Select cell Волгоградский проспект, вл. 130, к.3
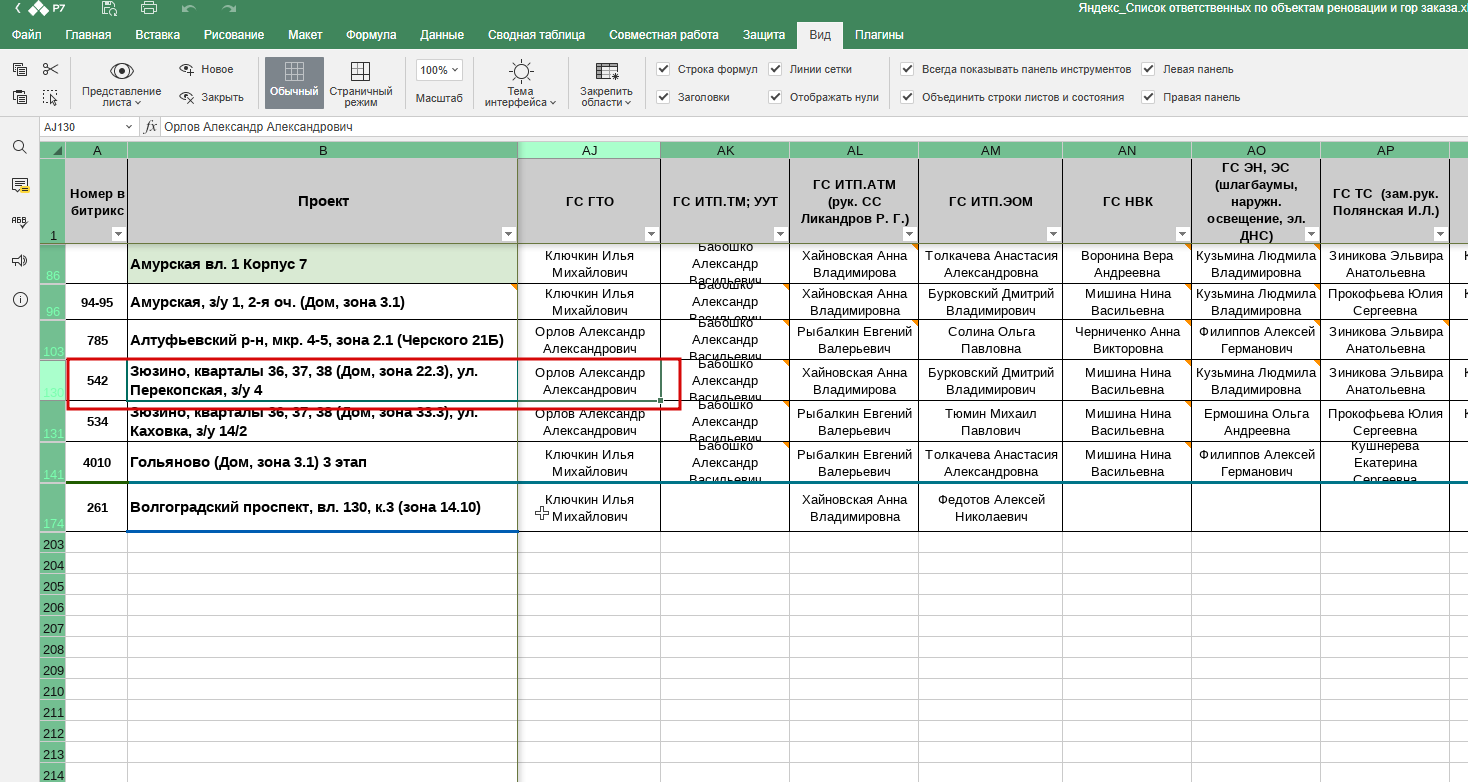1468x782 pixels. click(x=323, y=507)
